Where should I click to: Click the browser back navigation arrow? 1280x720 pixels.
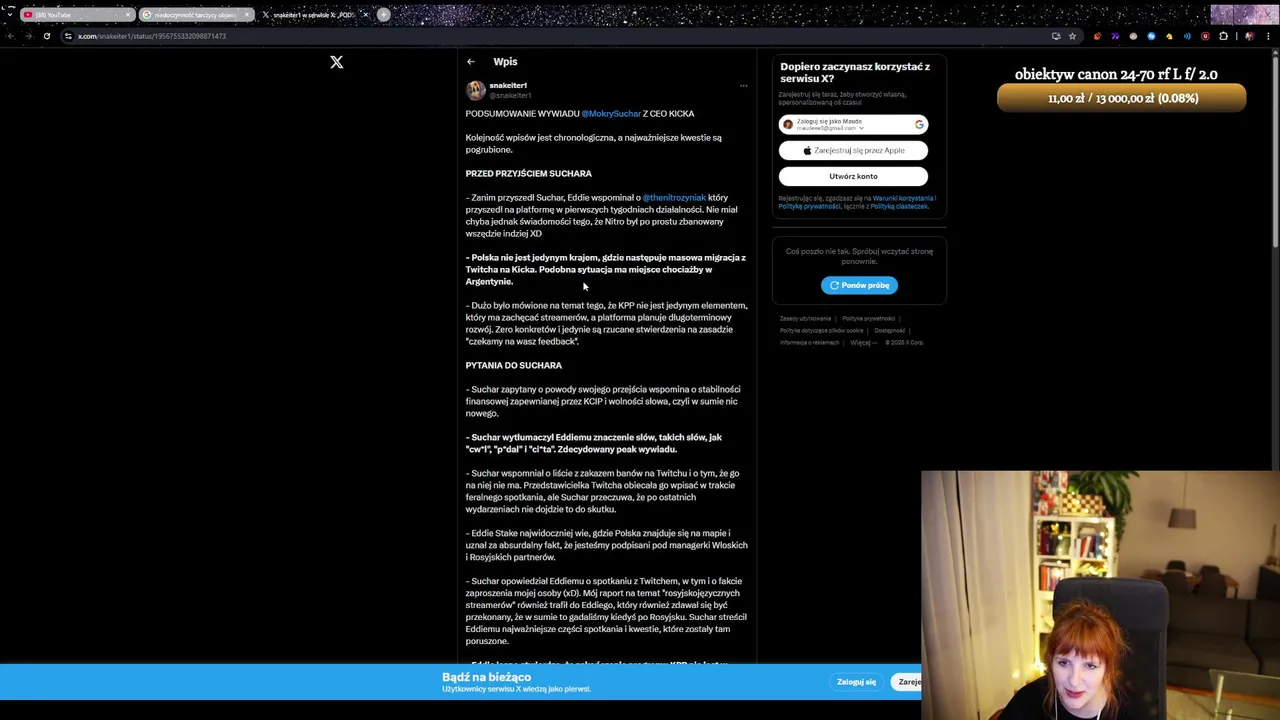[x=10, y=36]
